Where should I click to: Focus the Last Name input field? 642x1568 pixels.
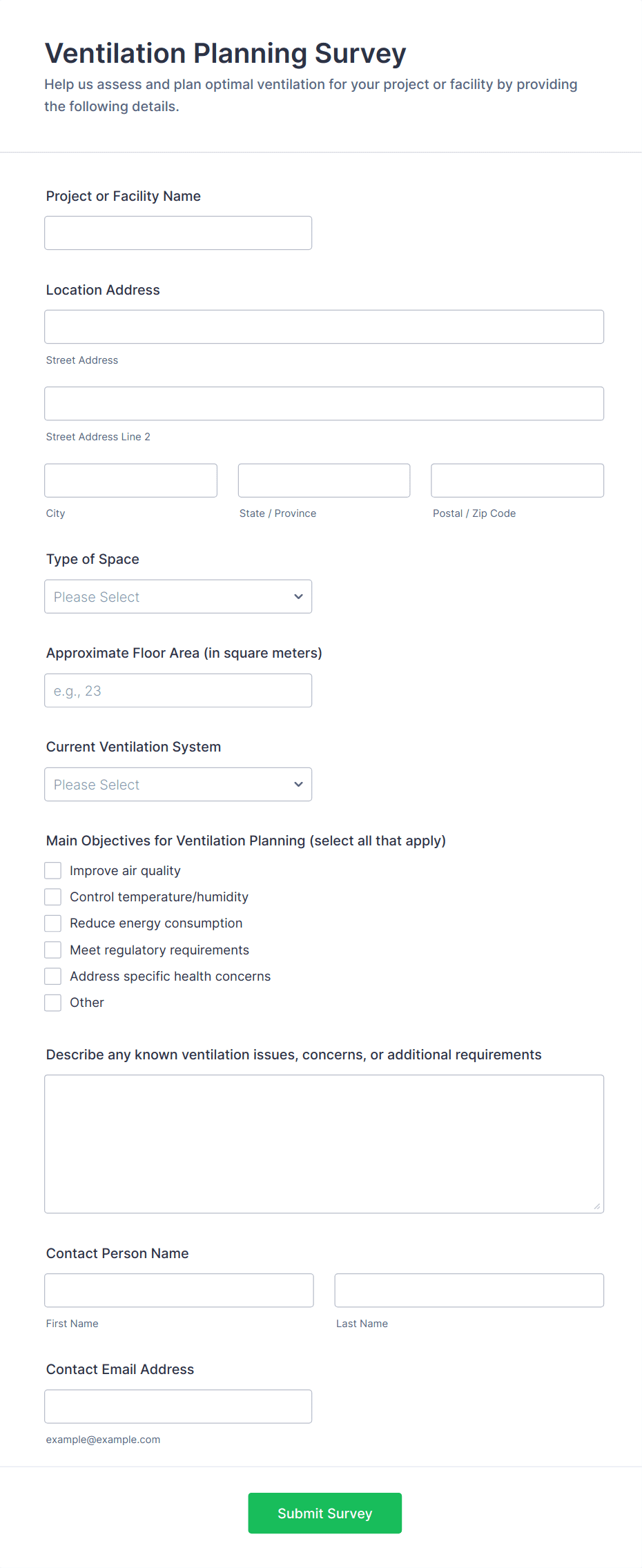pos(469,1291)
